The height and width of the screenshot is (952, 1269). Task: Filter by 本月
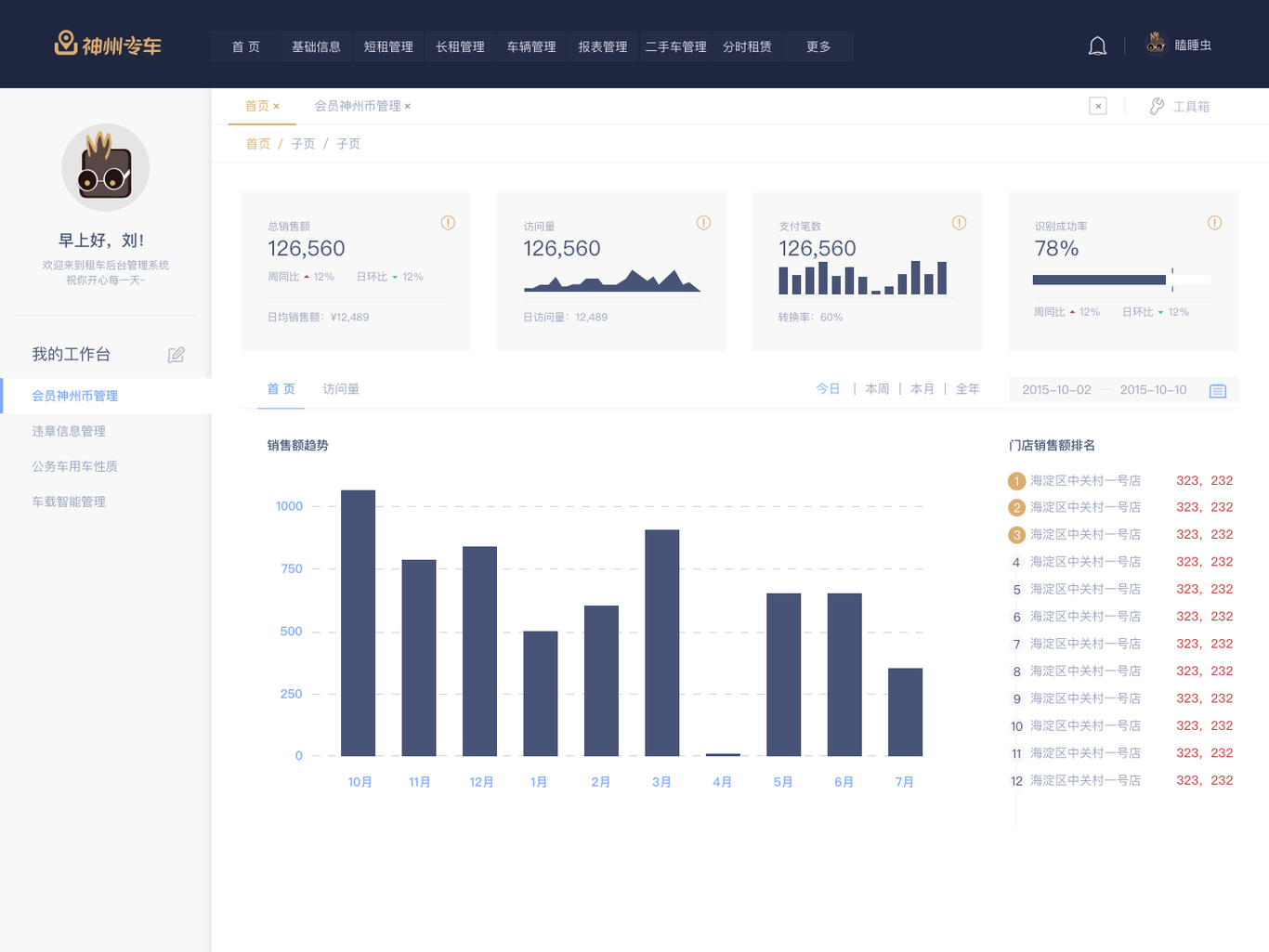[922, 389]
